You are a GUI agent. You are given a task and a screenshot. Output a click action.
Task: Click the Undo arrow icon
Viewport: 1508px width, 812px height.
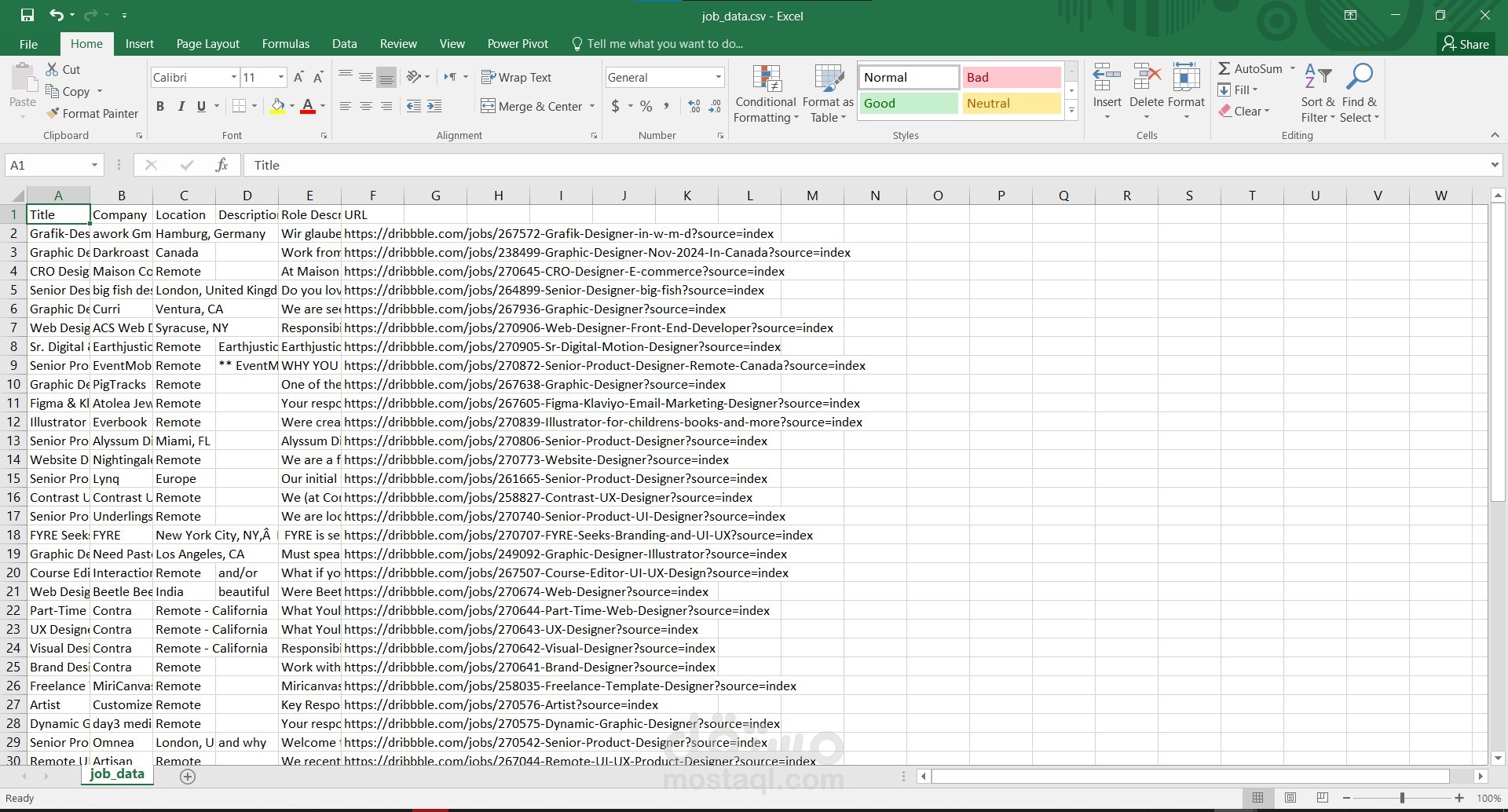pos(56,15)
